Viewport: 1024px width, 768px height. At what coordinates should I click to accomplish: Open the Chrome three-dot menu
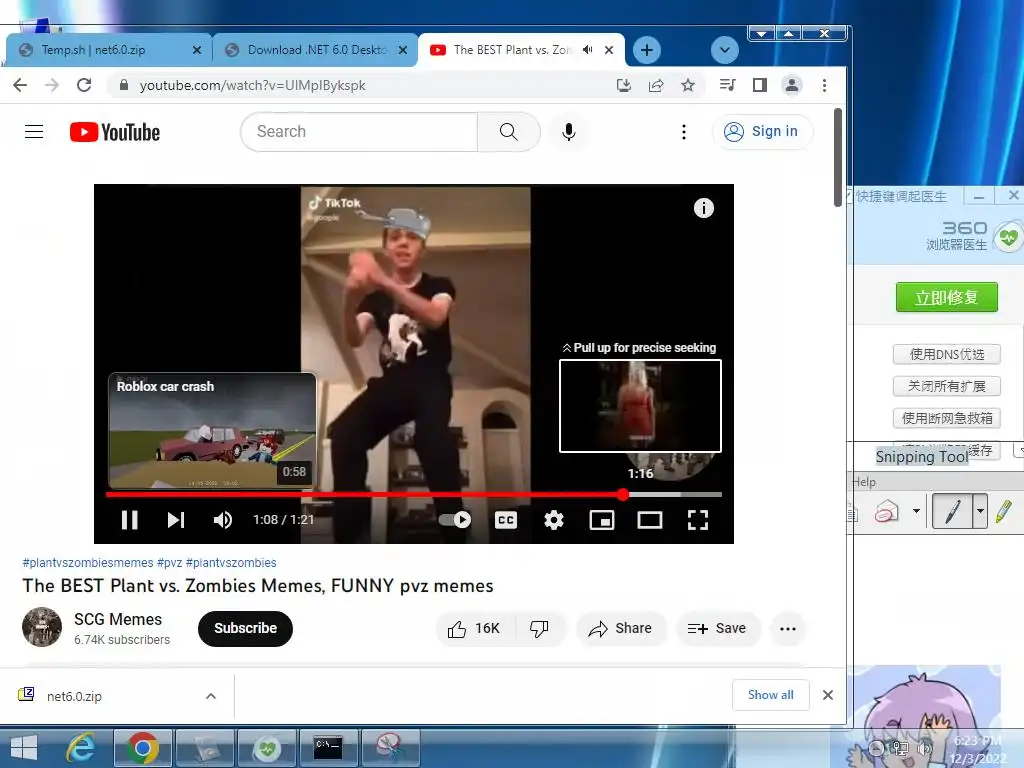click(x=824, y=85)
